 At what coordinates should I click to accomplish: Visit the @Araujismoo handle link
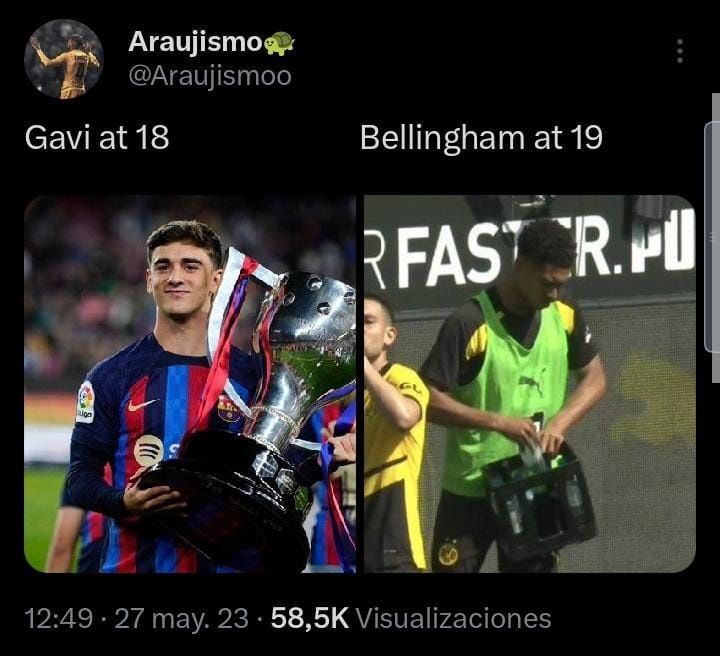(x=210, y=76)
